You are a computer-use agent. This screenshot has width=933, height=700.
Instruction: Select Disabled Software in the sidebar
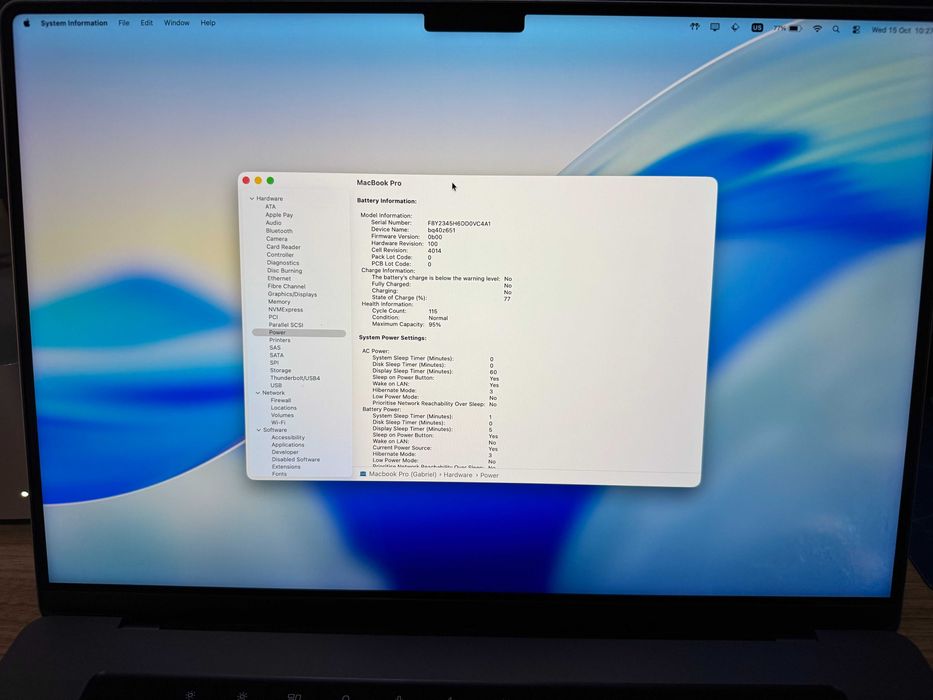(296, 460)
